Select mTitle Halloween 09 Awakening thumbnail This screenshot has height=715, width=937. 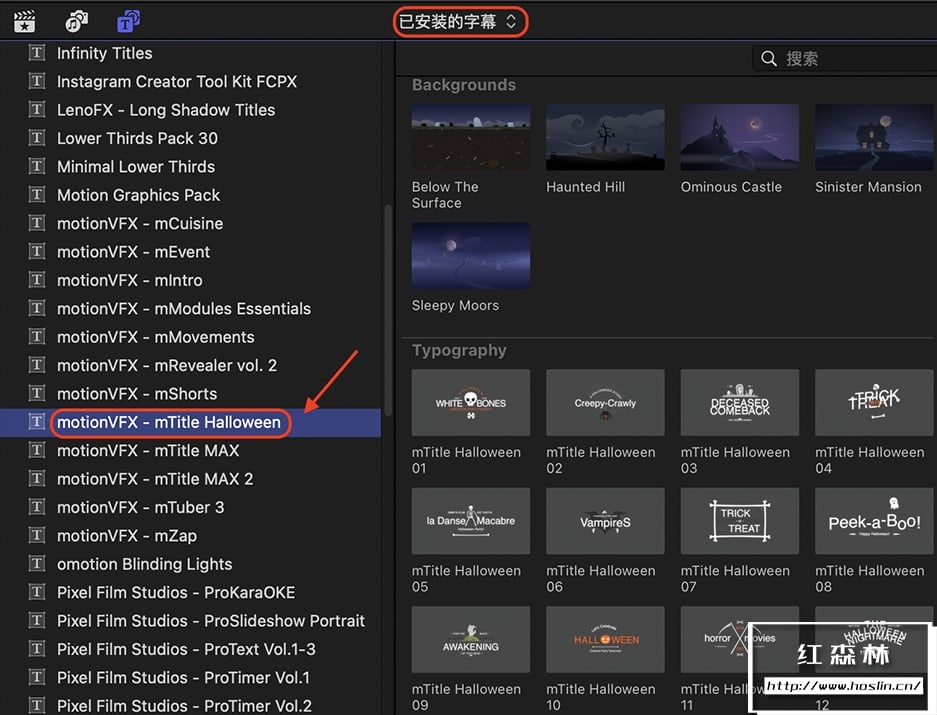471,639
